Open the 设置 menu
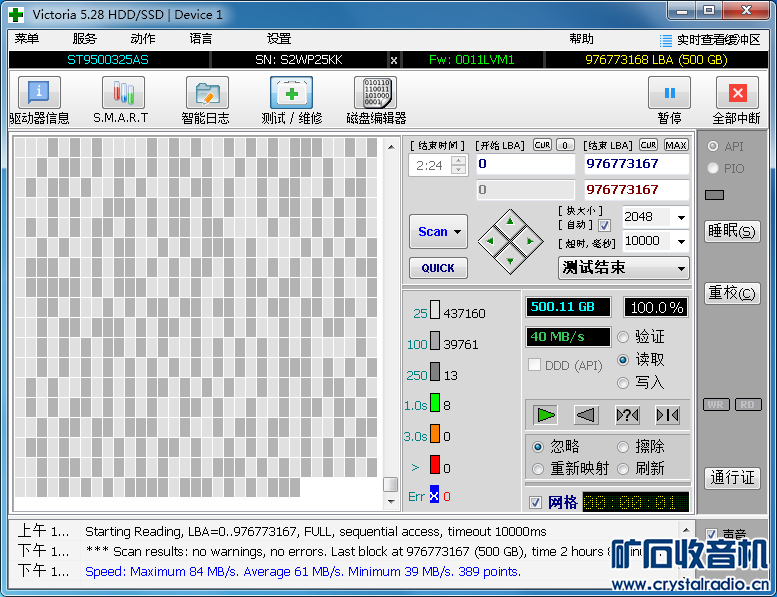The image size is (777, 597). (279, 39)
